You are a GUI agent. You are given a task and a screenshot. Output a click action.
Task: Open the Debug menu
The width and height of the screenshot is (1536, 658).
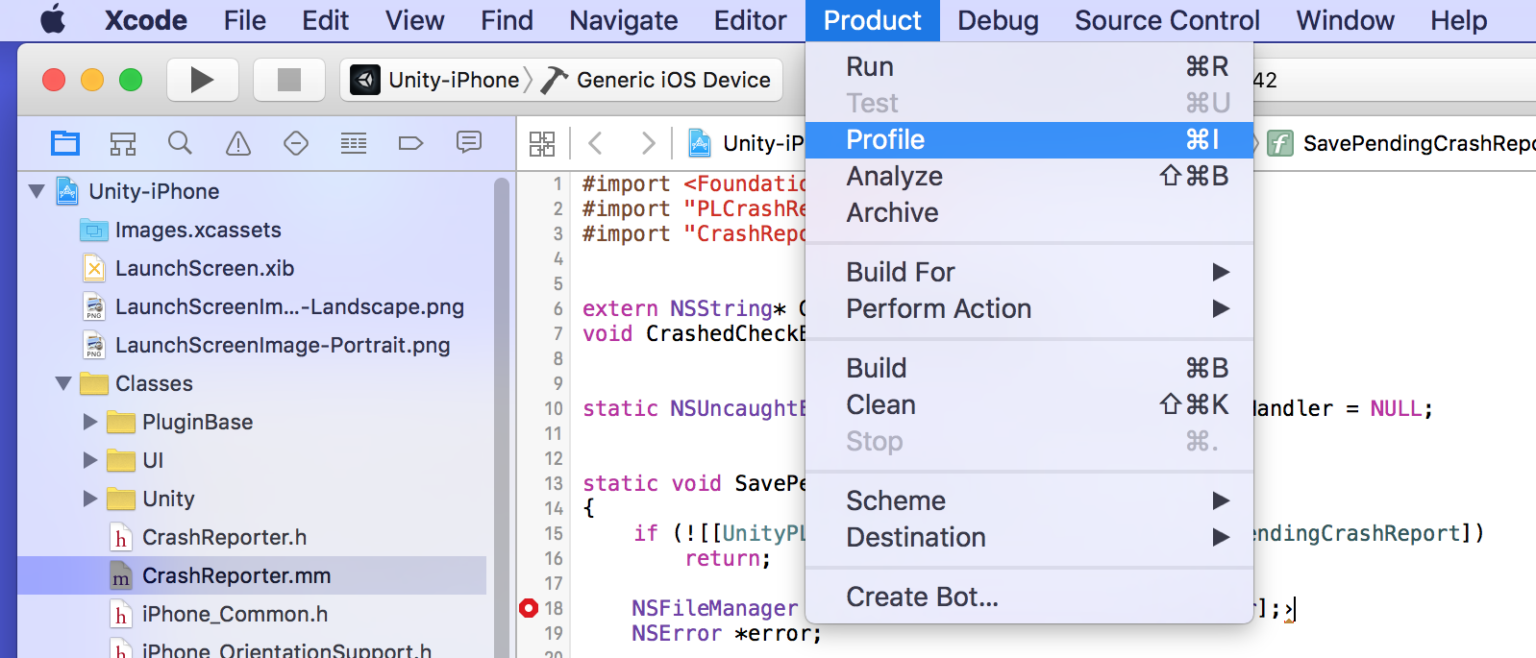(998, 20)
